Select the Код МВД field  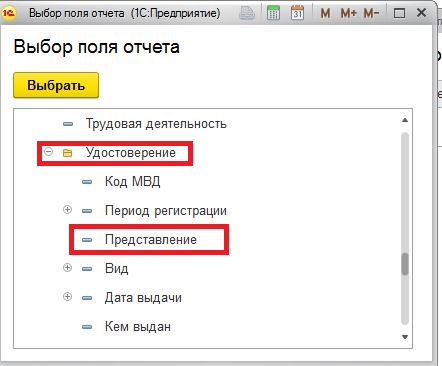133,182
